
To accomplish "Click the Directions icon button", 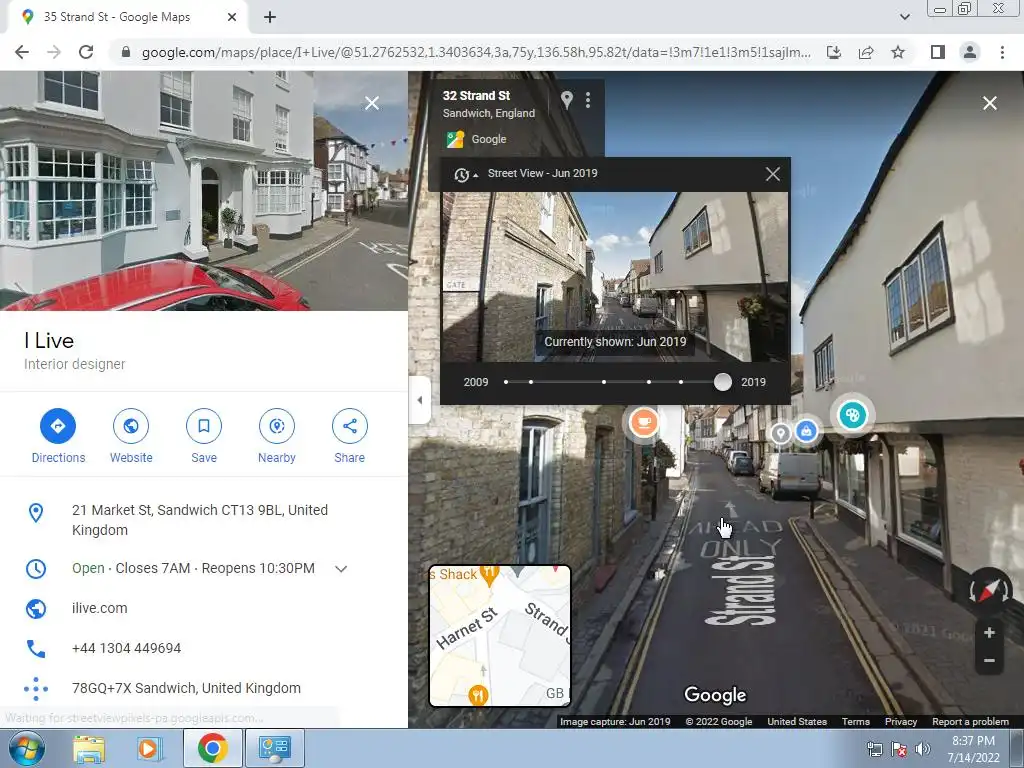I will [x=57, y=426].
